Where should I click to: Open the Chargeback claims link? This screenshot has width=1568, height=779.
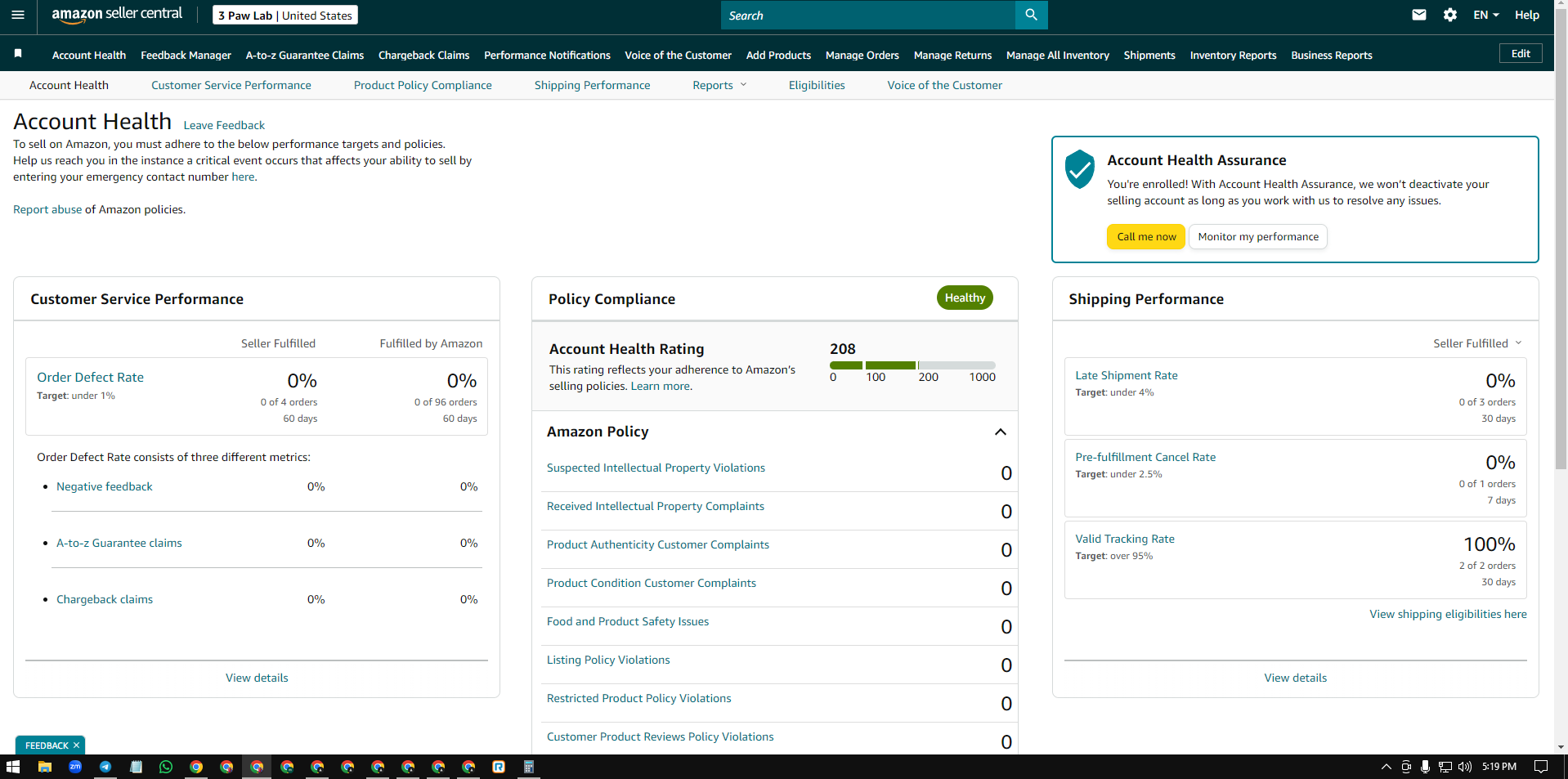point(105,599)
